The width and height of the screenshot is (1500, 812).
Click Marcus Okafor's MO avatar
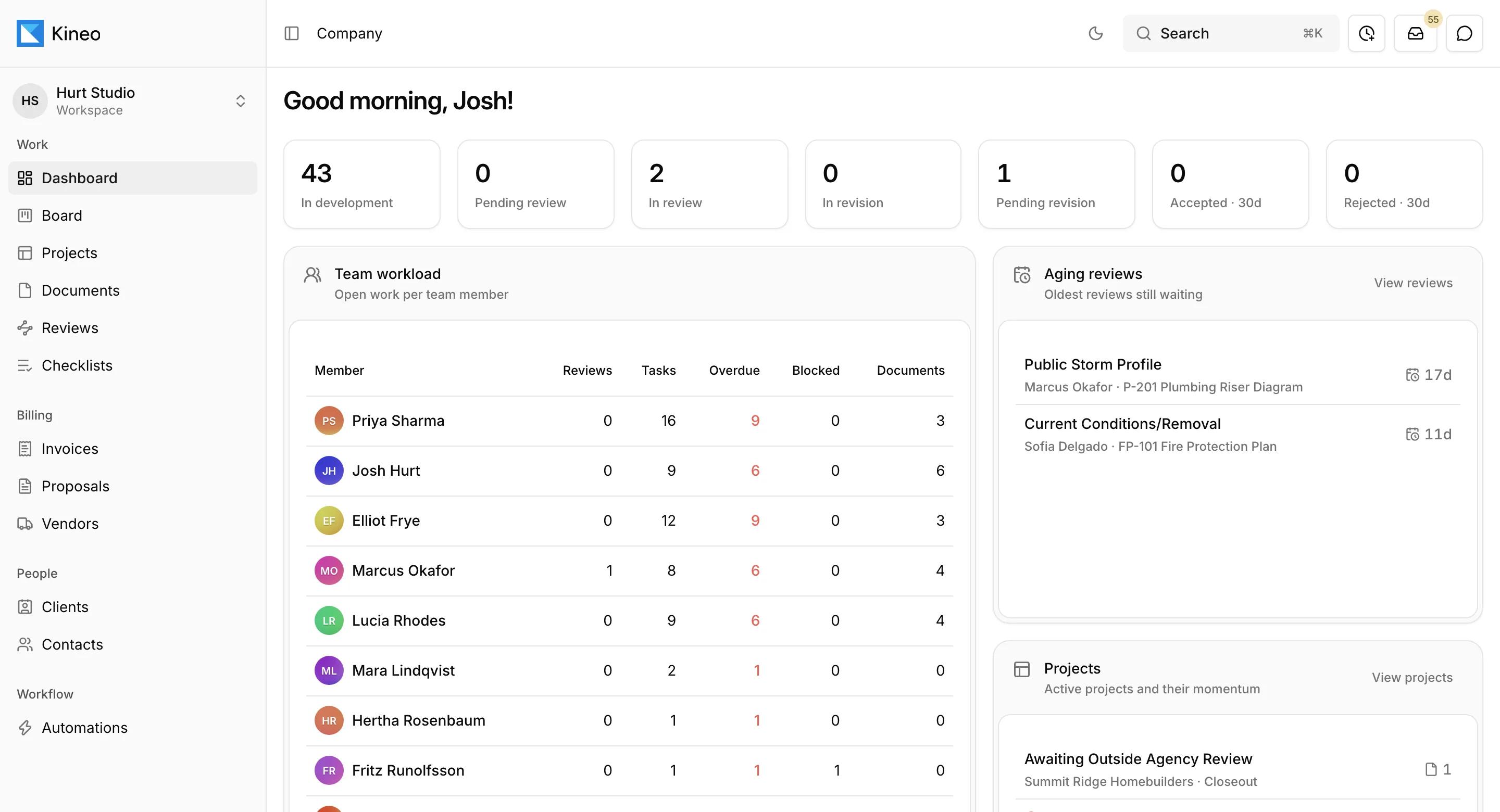tap(329, 571)
